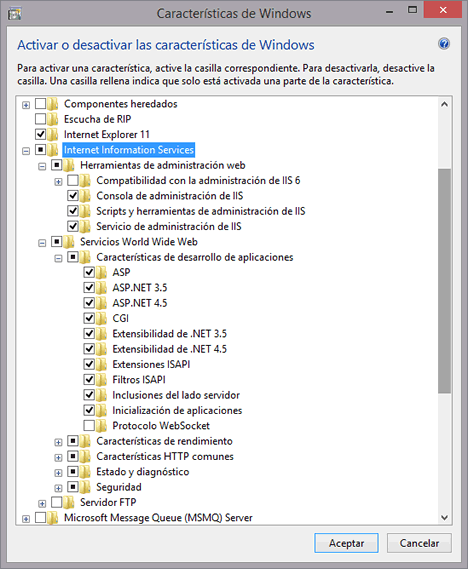Select the Servidor FTP folder icon
The width and height of the screenshot is (468, 569).
69,502
